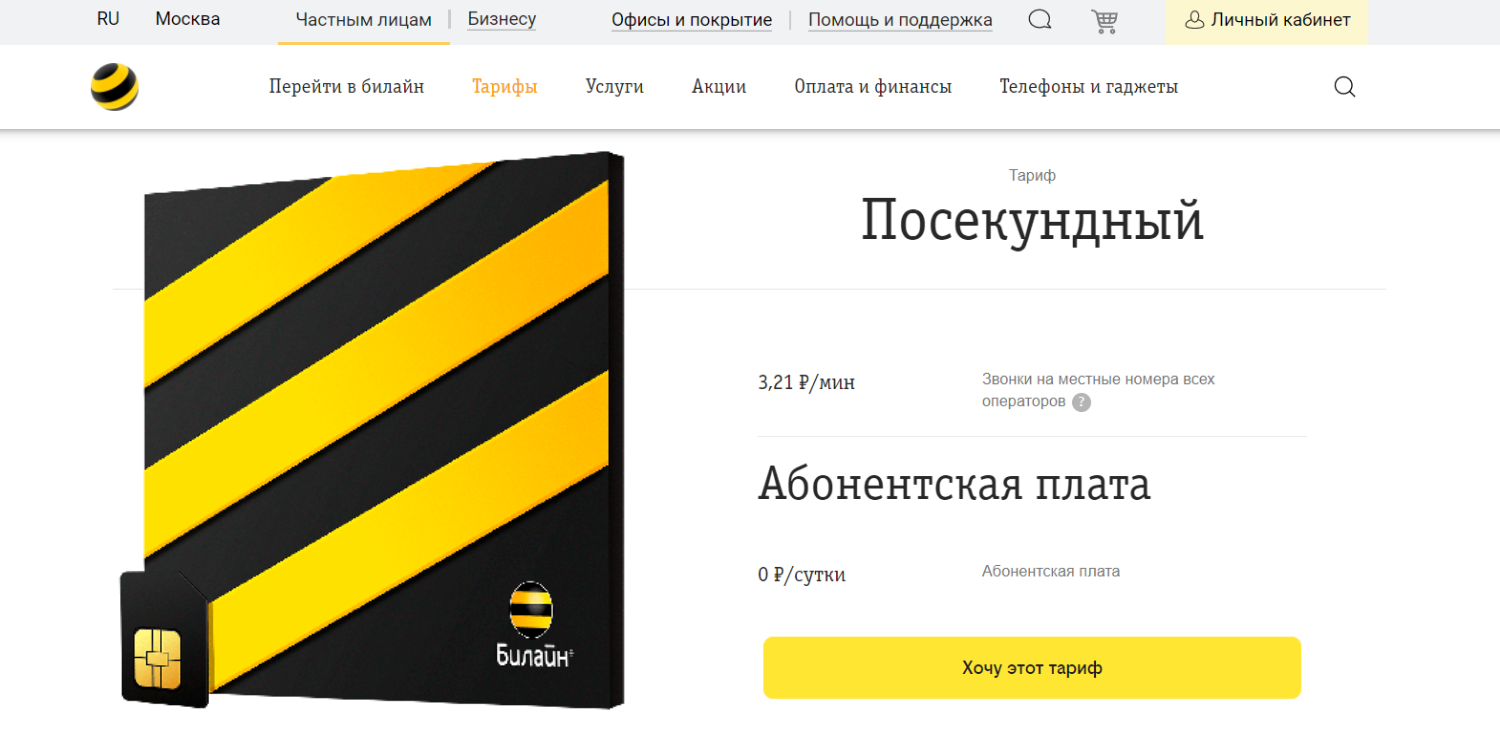Open the Тарифы menu item
The width and height of the screenshot is (1500, 739).
click(x=505, y=87)
